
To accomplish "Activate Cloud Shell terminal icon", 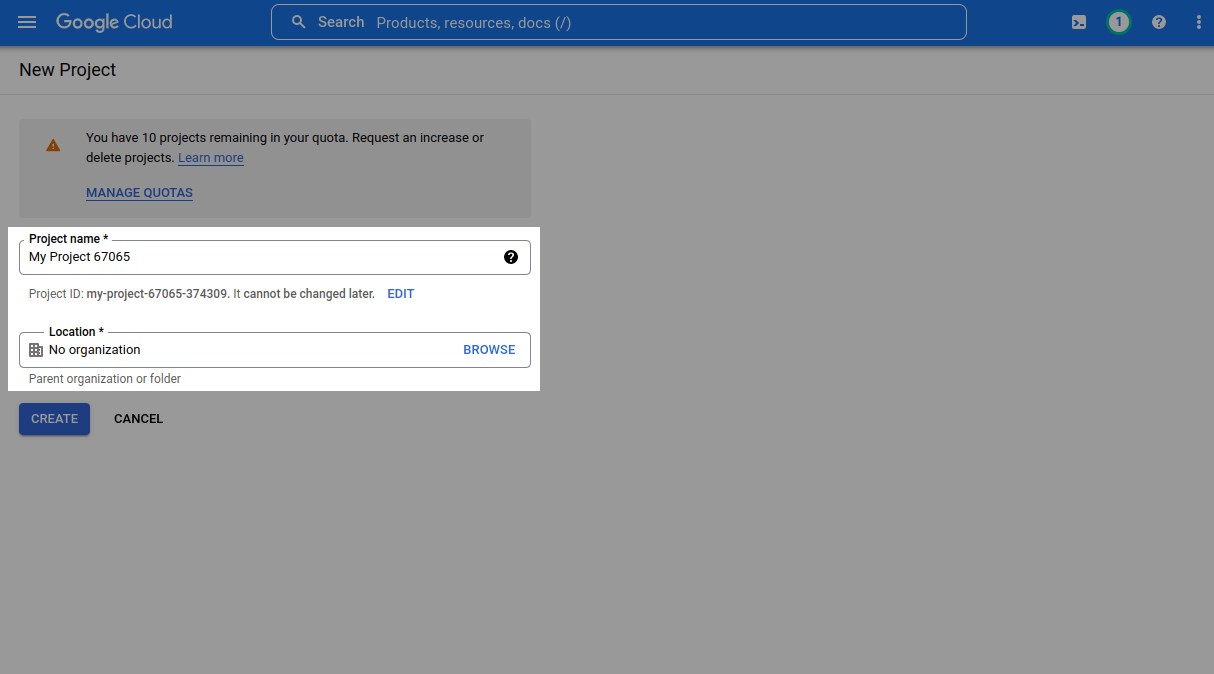I will point(1079,22).
